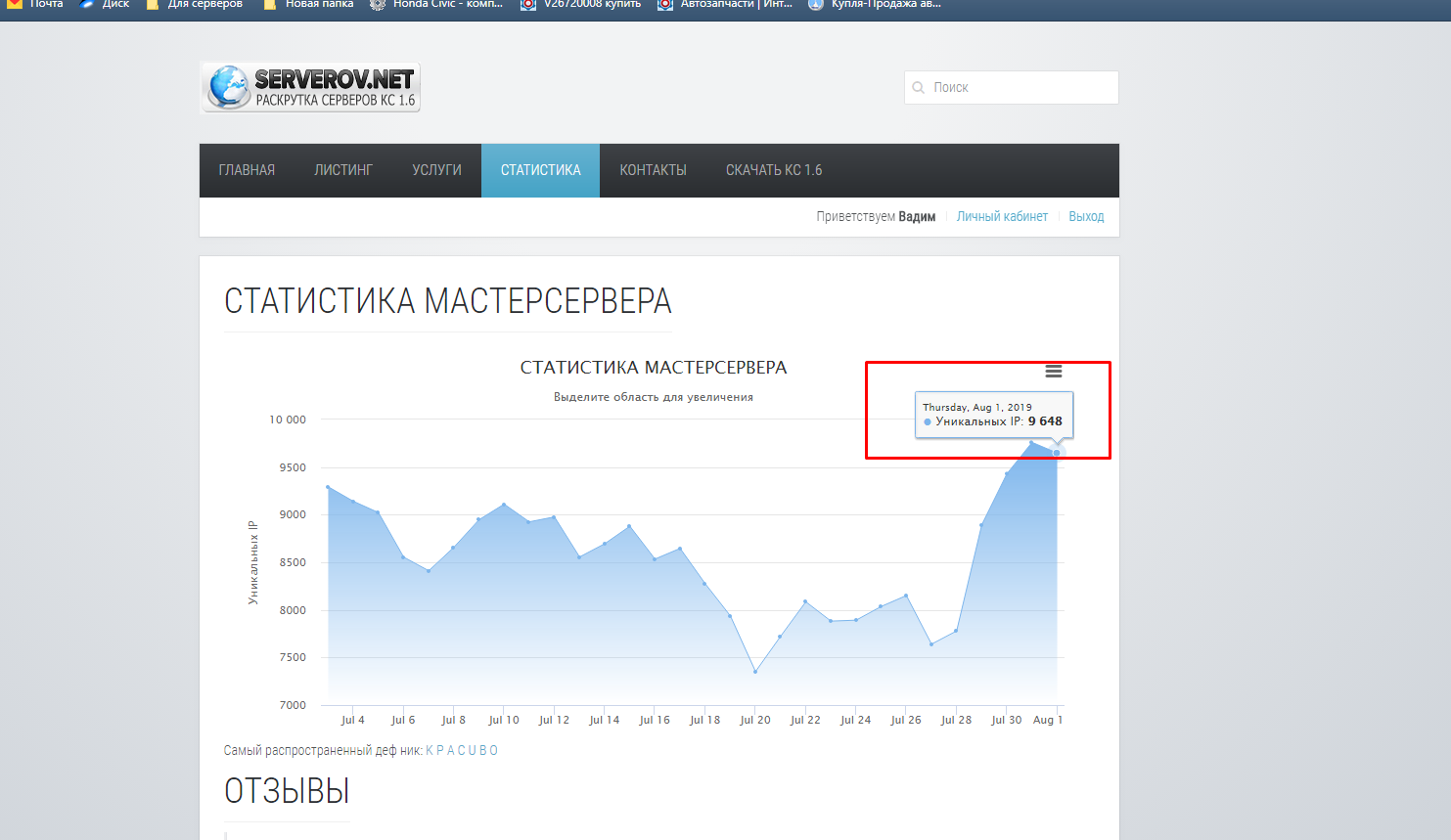Click the lowest chart point at Jul 20
This screenshot has width=1451, height=840.
click(755, 672)
